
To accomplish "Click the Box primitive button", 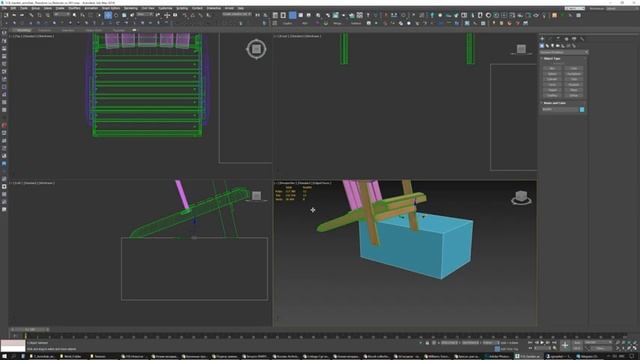I will [x=552, y=69].
